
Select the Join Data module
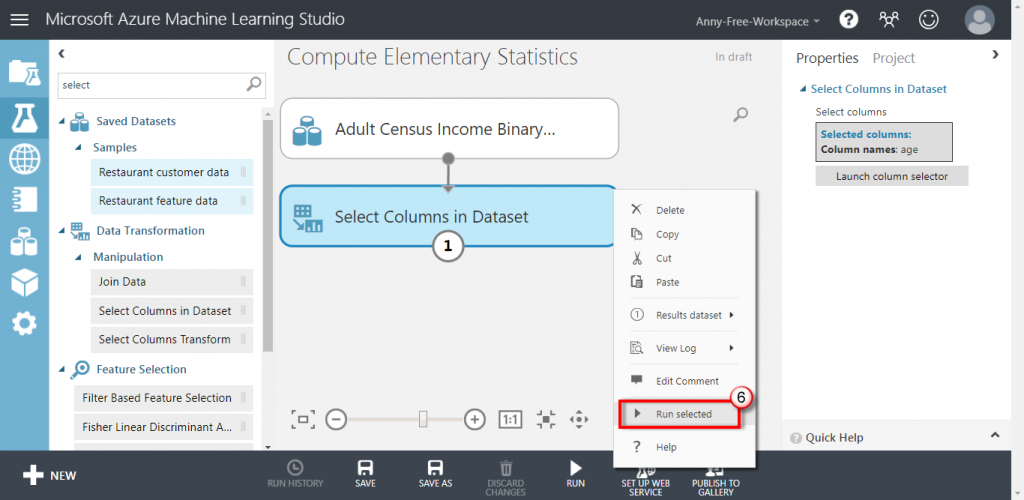(172, 282)
